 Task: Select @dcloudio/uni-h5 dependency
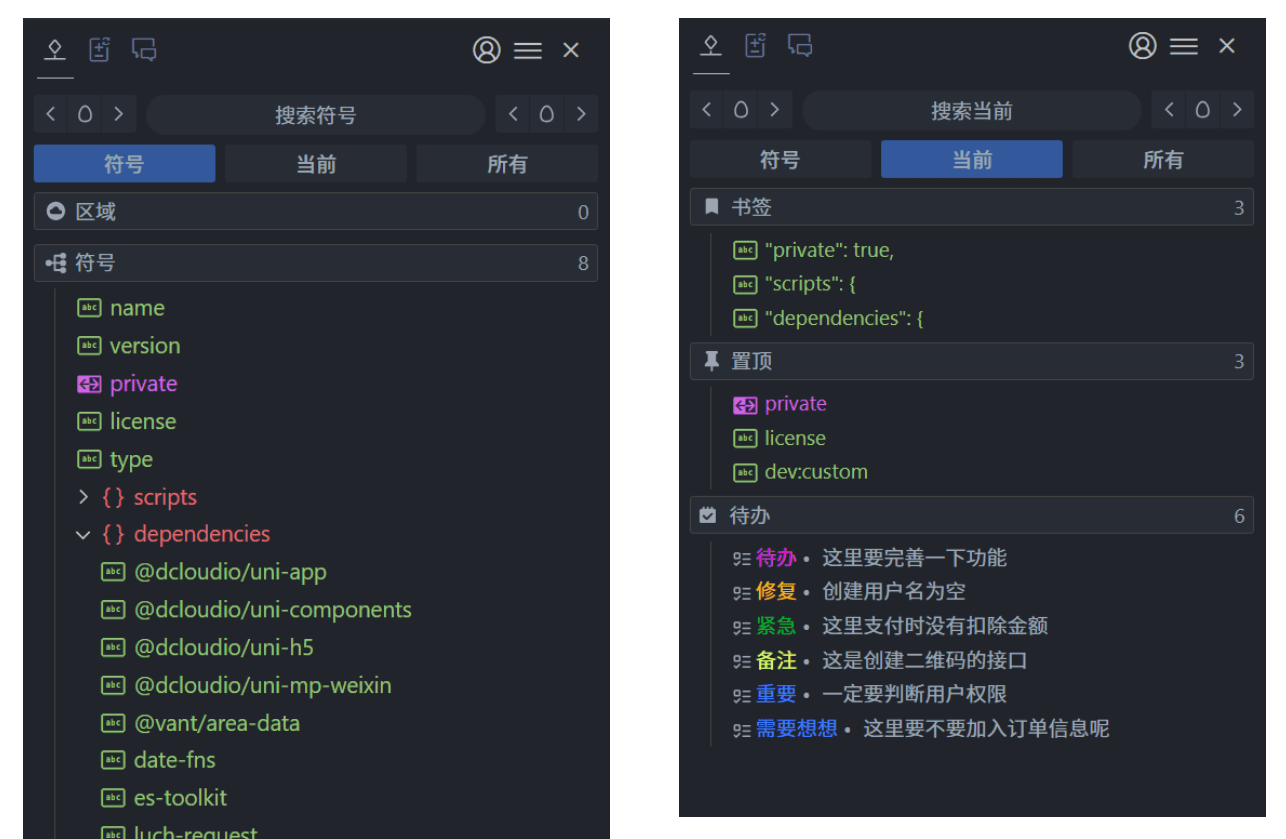224,648
